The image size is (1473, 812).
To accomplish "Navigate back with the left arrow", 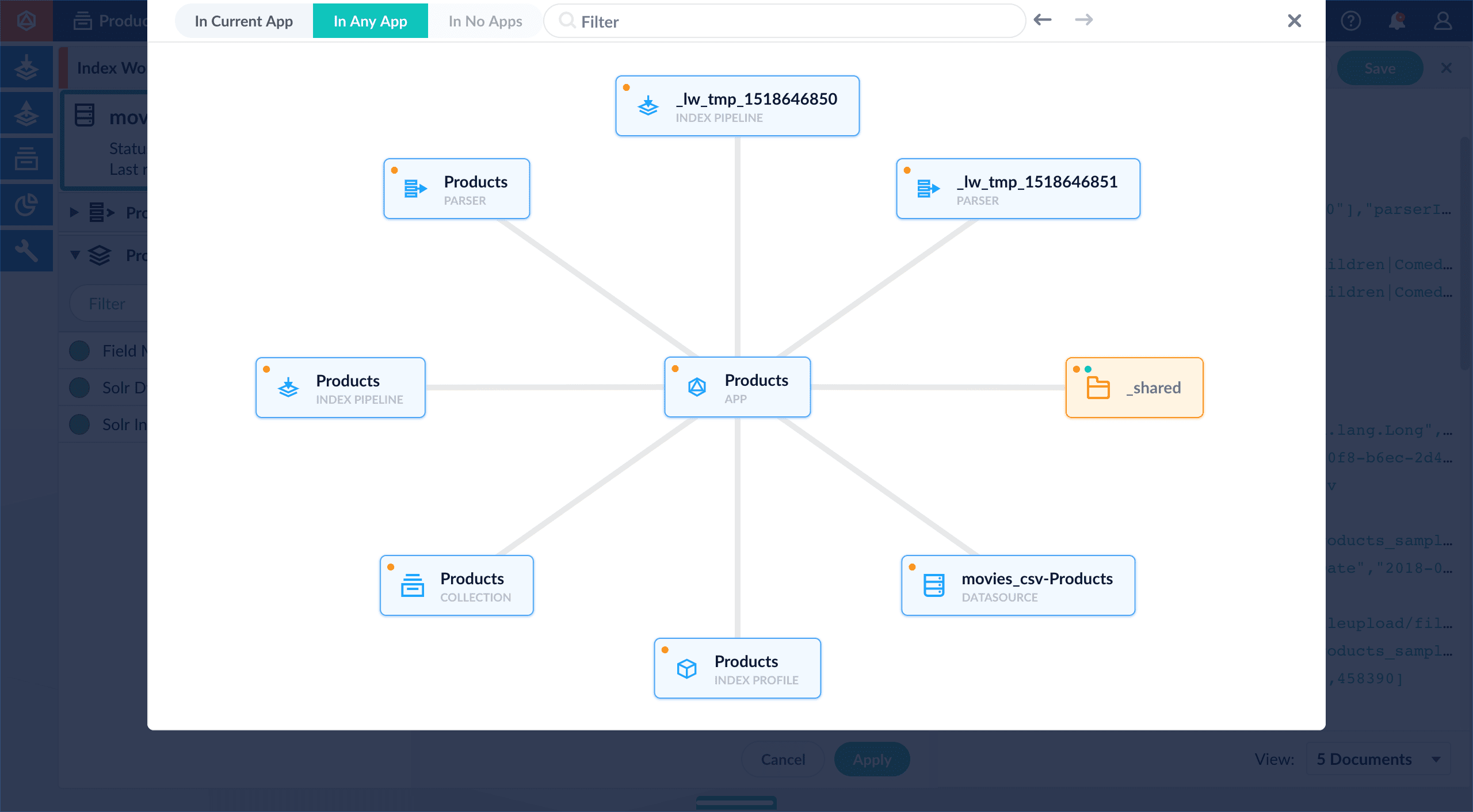I will tap(1042, 20).
